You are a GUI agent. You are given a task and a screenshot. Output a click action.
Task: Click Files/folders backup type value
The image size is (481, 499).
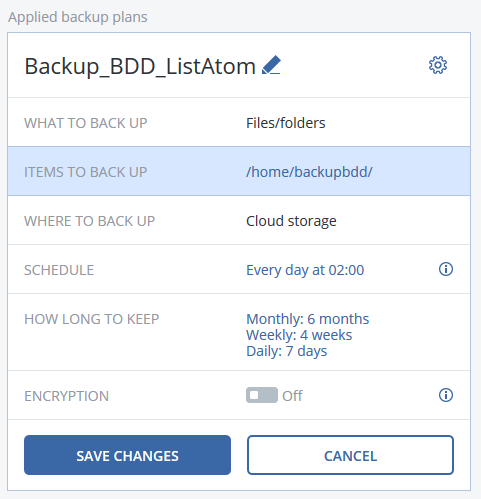(286, 123)
